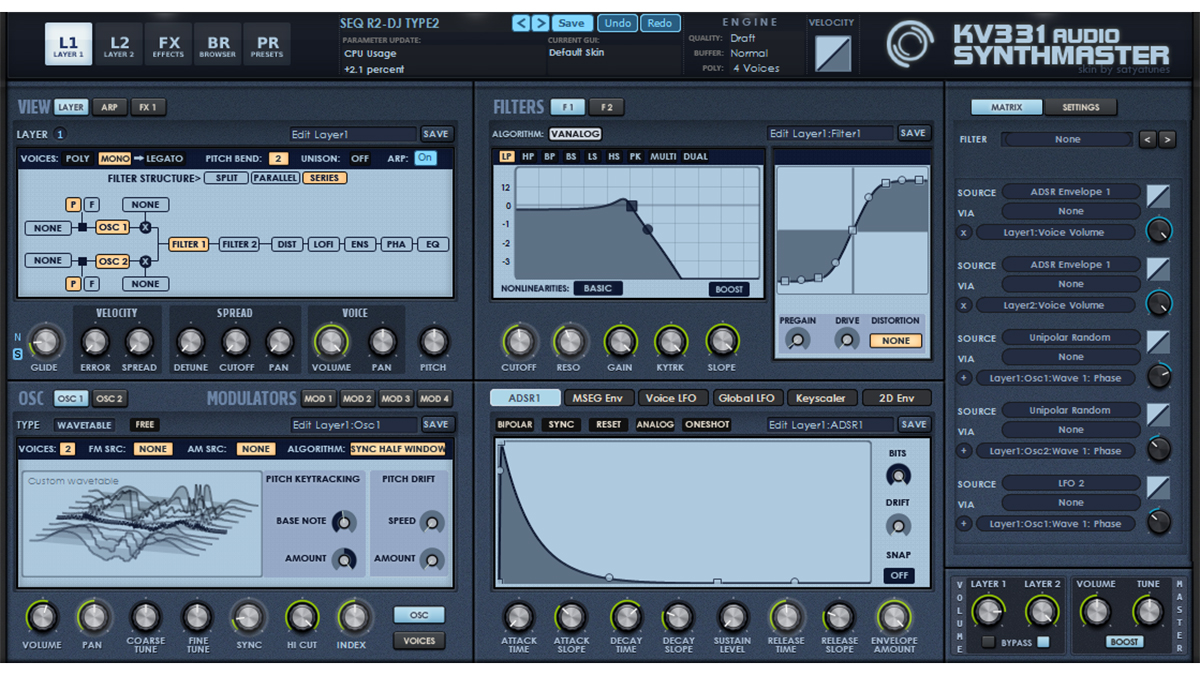
Task: Toggle the ARP On switch
Action: pos(426,158)
